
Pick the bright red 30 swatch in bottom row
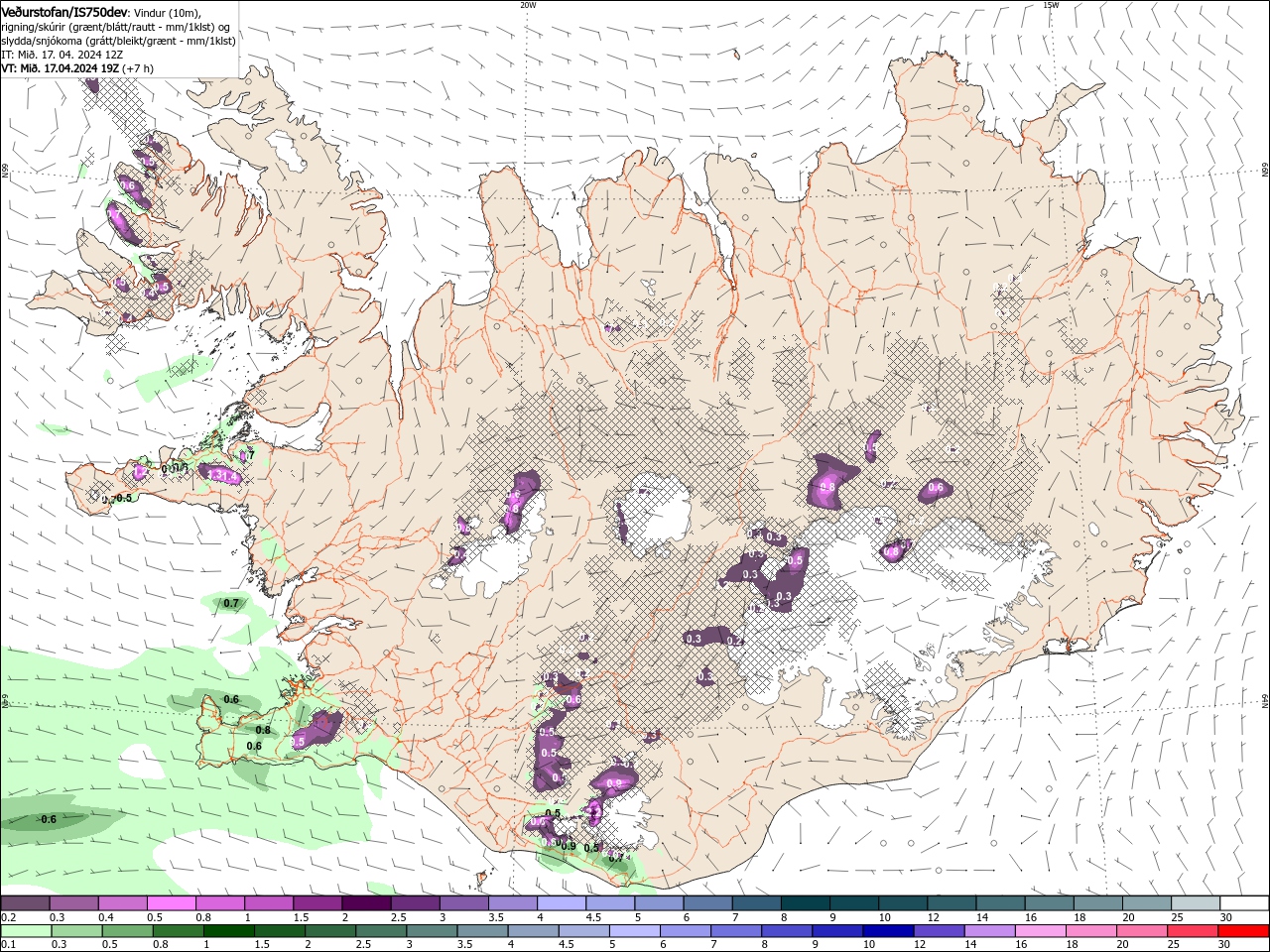[1243, 931]
